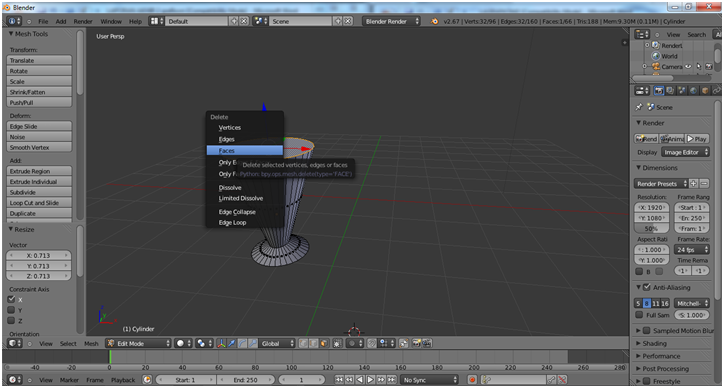
Task: Disable the Anti-Aliasing checkbox
Action: [646, 287]
